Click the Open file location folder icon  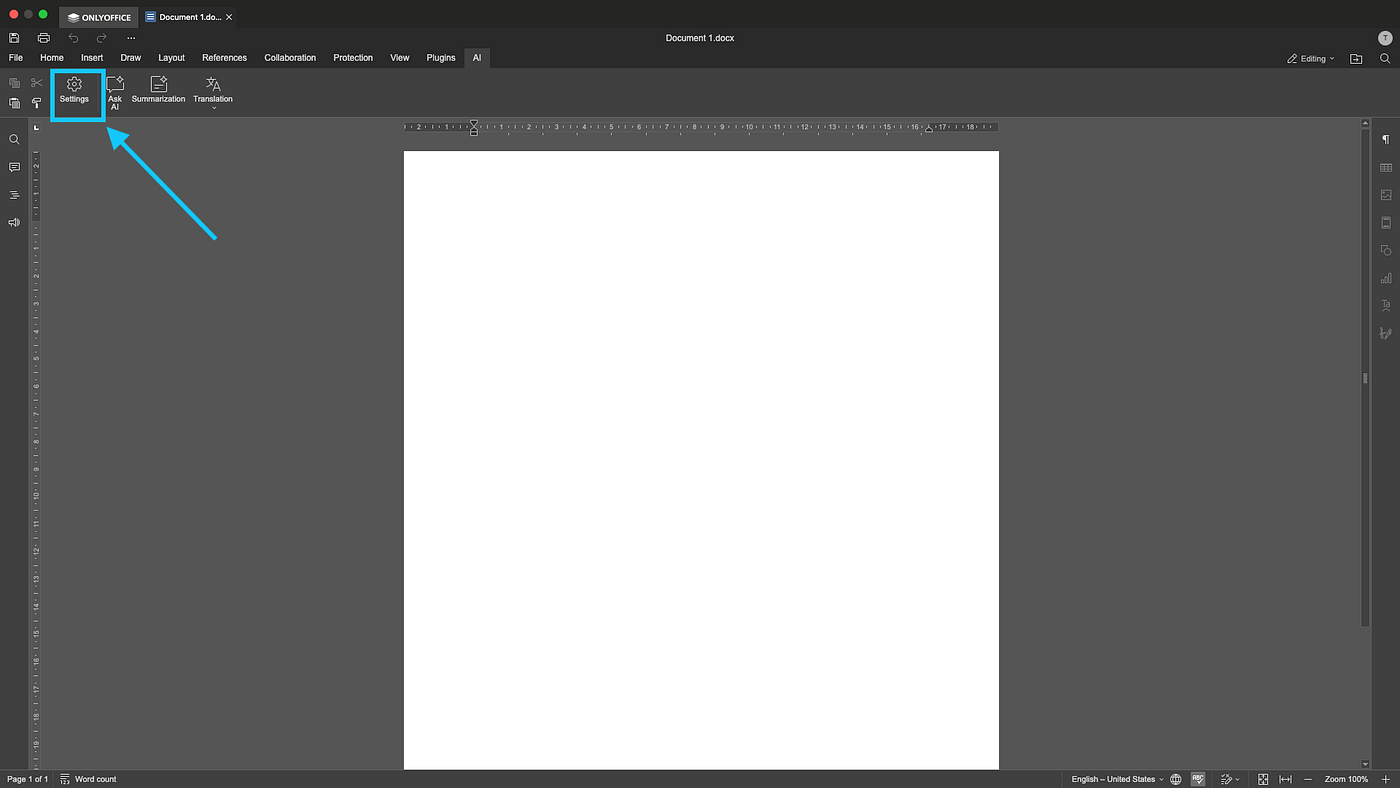[1356, 59]
